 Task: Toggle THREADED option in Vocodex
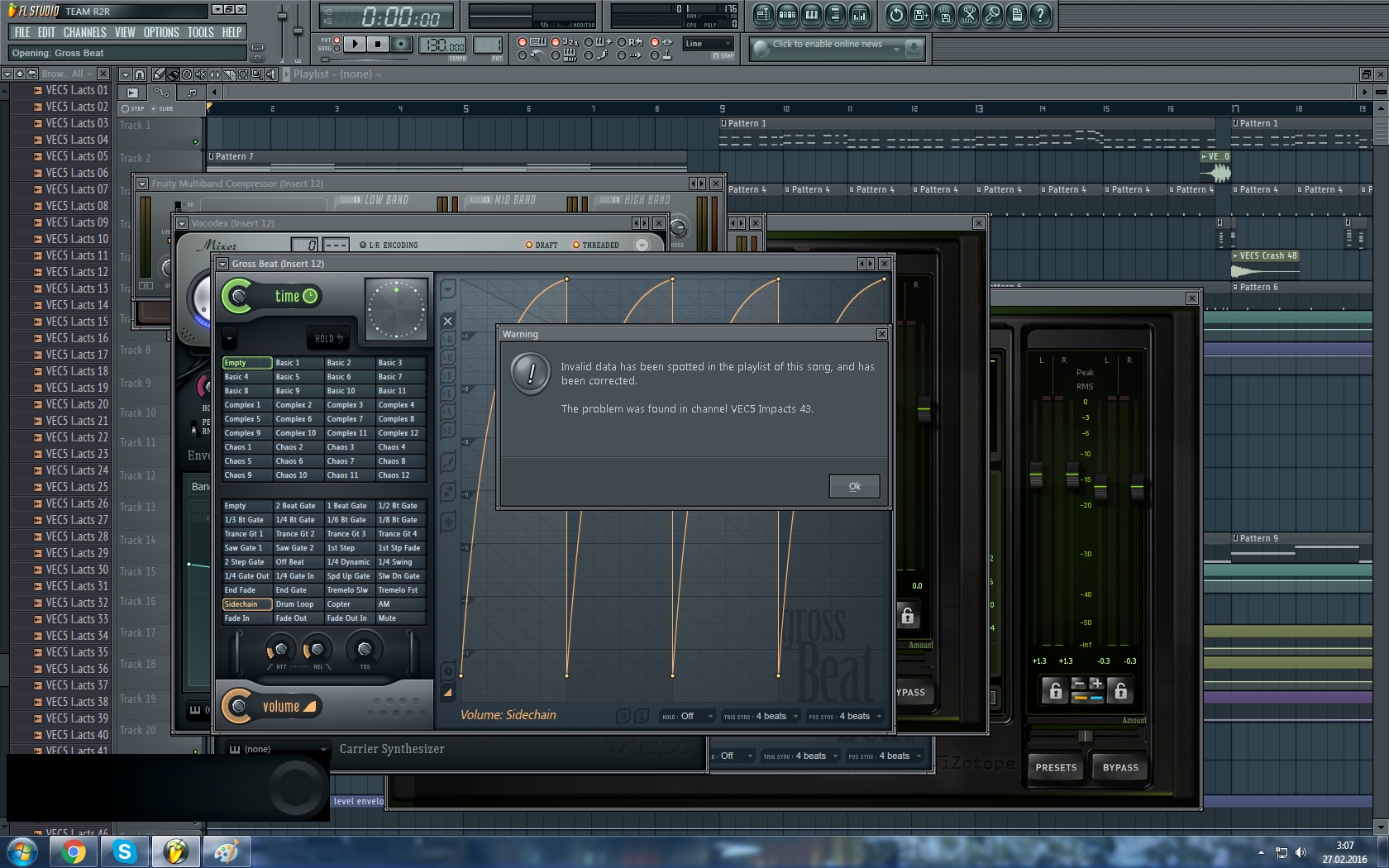click(576, 245)
